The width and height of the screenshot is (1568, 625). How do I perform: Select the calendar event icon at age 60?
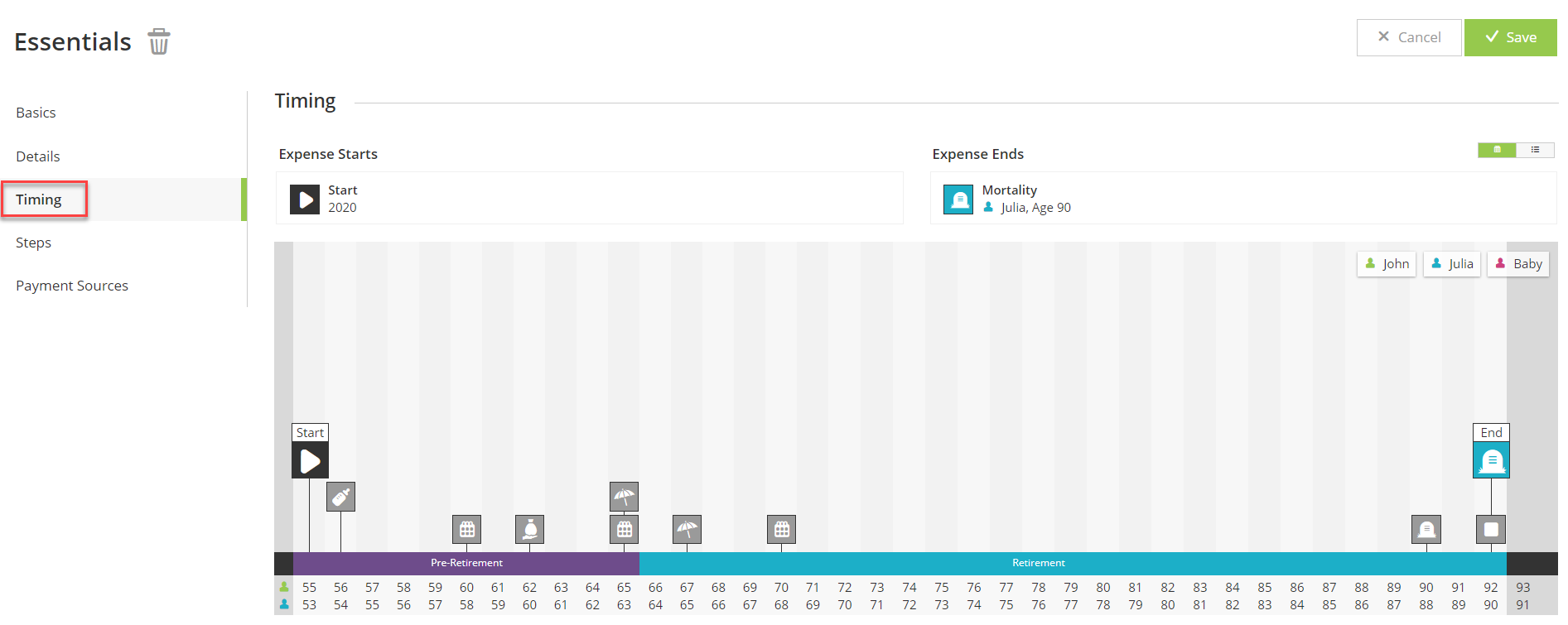[x=467, y=529]
